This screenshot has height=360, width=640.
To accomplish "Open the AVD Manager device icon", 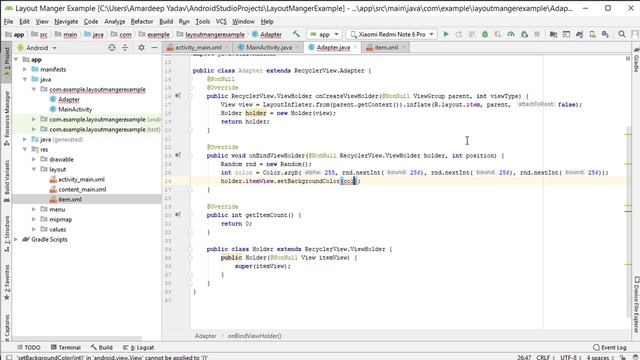I will click(592, 34).
